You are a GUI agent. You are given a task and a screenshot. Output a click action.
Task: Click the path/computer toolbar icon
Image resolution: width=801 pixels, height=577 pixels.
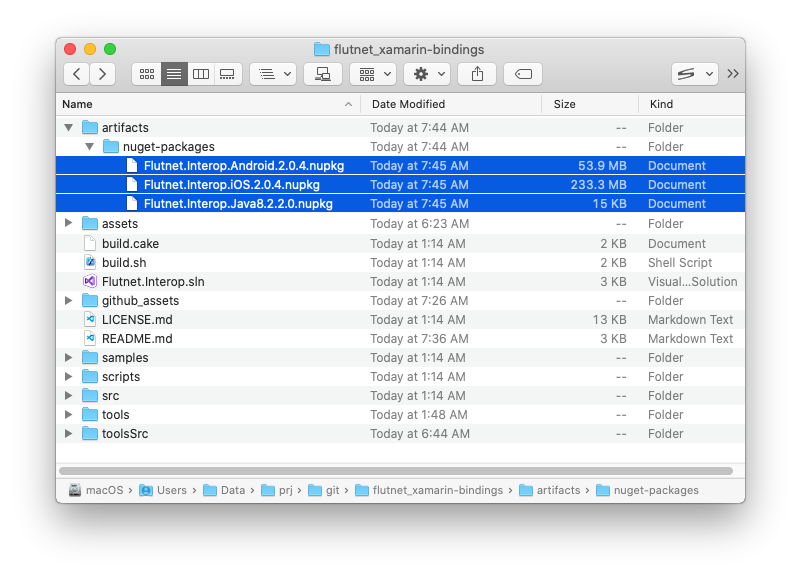pyautogui.click(x=323, y=74)
